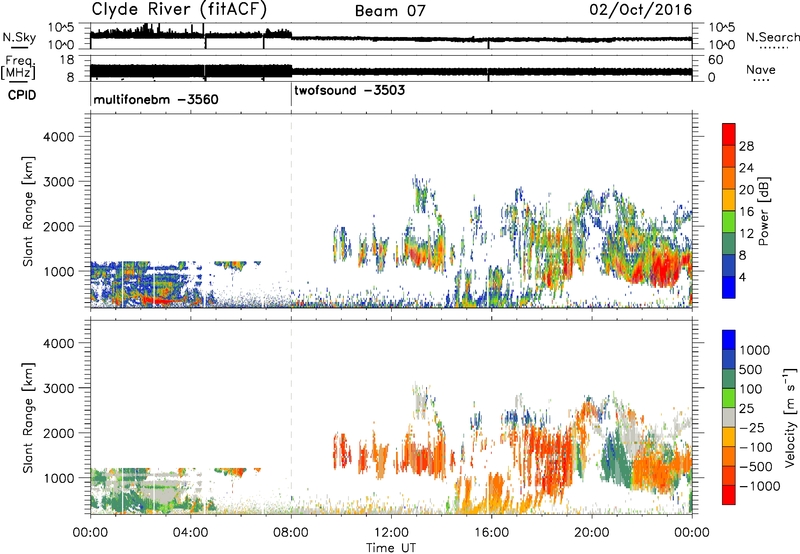Screen dimensions: 800x554
Task: Click the '4' Power colorbar tick label
Action: (742, 277)
